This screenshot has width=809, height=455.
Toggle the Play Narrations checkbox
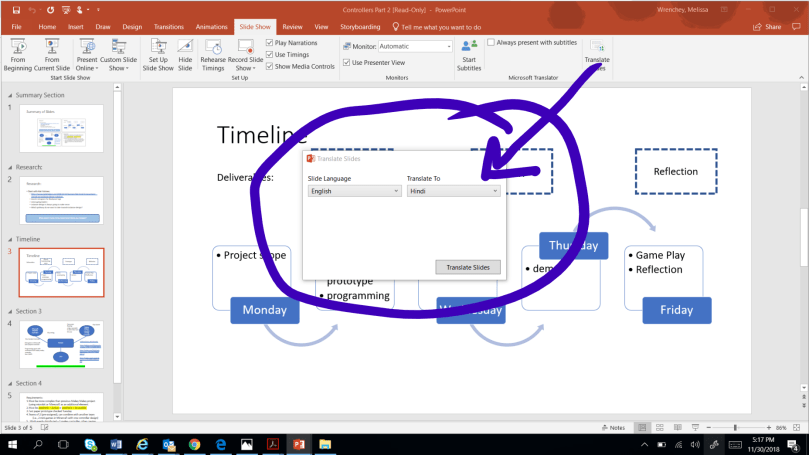(x=270, y=44)
